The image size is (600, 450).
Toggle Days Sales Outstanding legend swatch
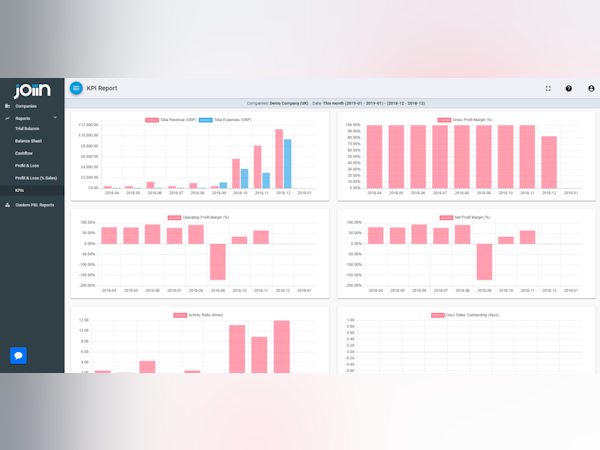[438, 315]
